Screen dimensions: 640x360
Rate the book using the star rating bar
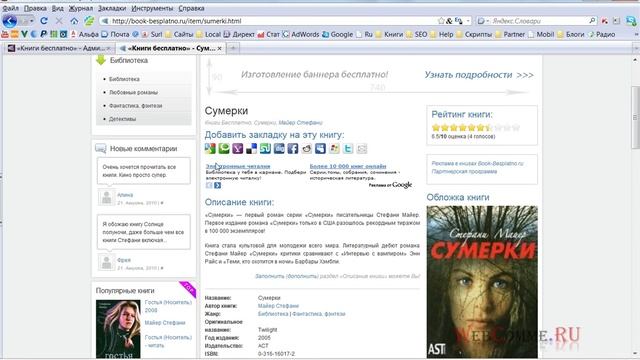(476, 128)
